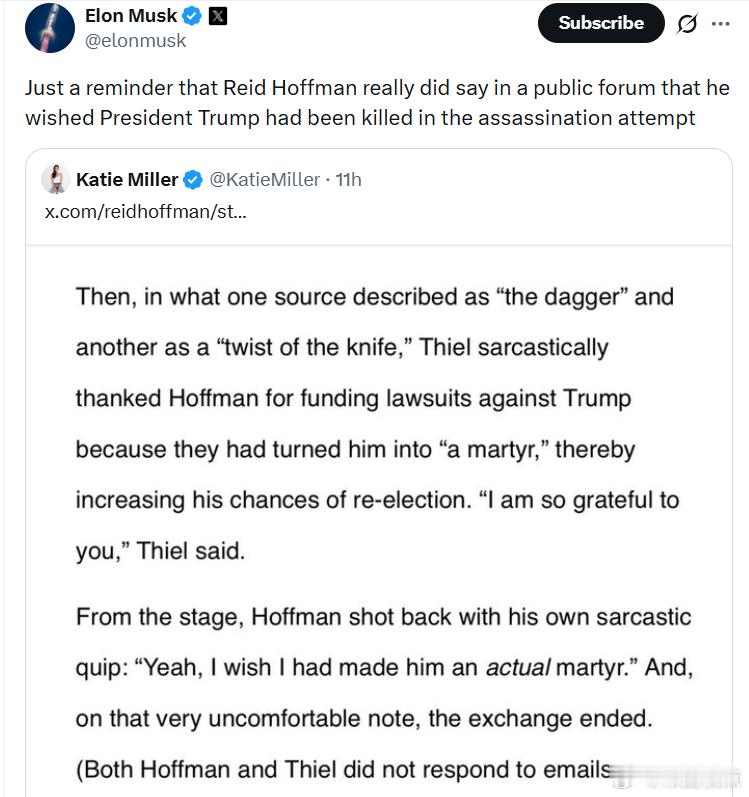Click the verified badge beside Katie Miller
This screenshot has width=749, height=797.
(192, 180)
